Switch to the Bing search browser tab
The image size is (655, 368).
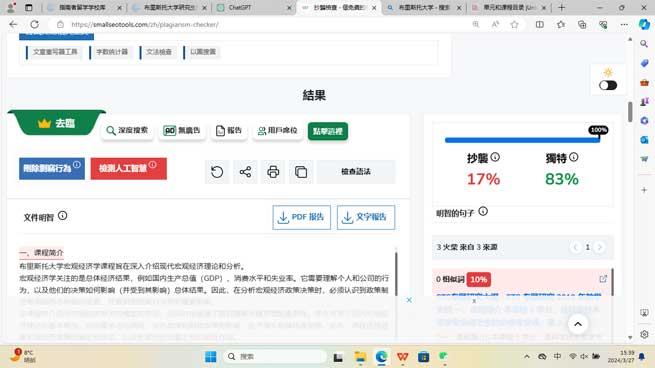pyautogui.click(x=423, y=8)
